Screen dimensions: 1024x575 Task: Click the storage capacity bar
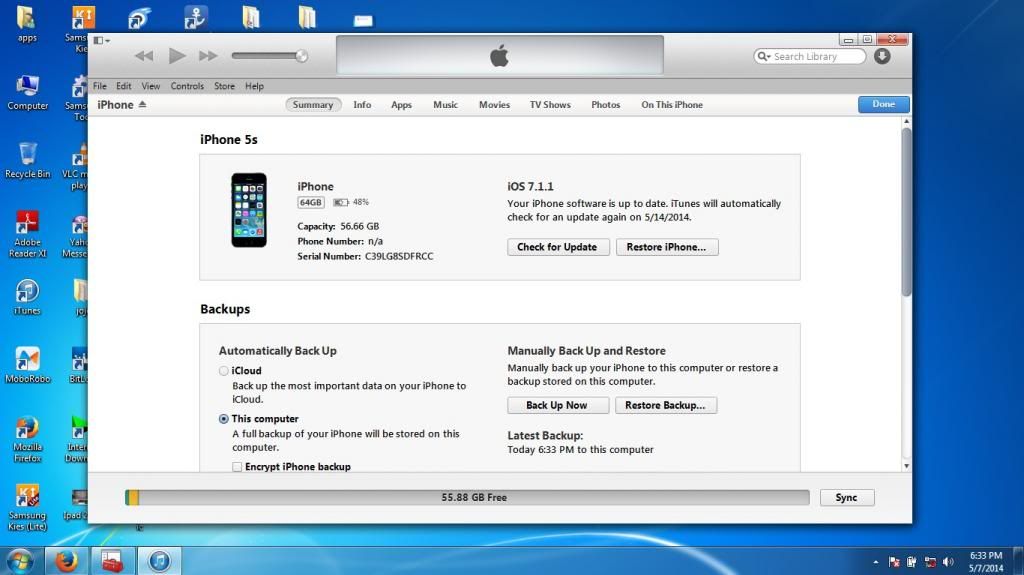[x=467, y=497]
